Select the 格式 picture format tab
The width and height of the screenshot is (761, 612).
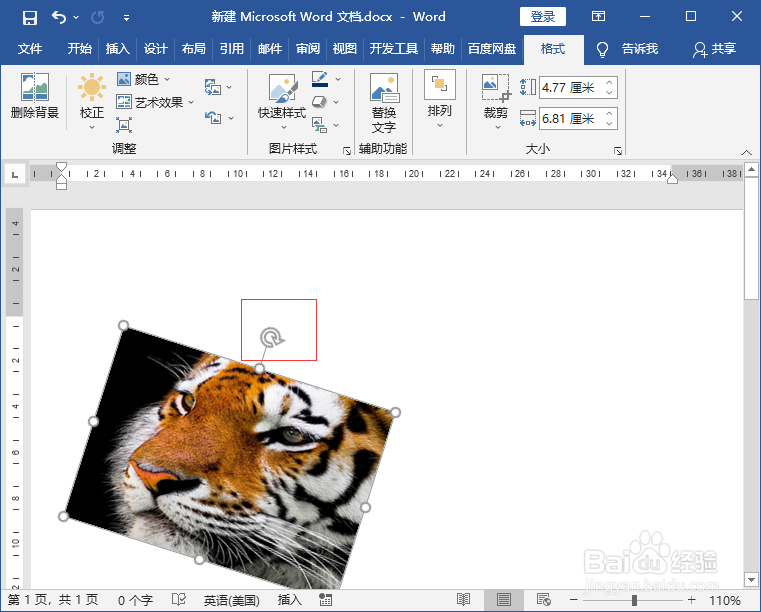pyautogui.click(x=553, y=49)
